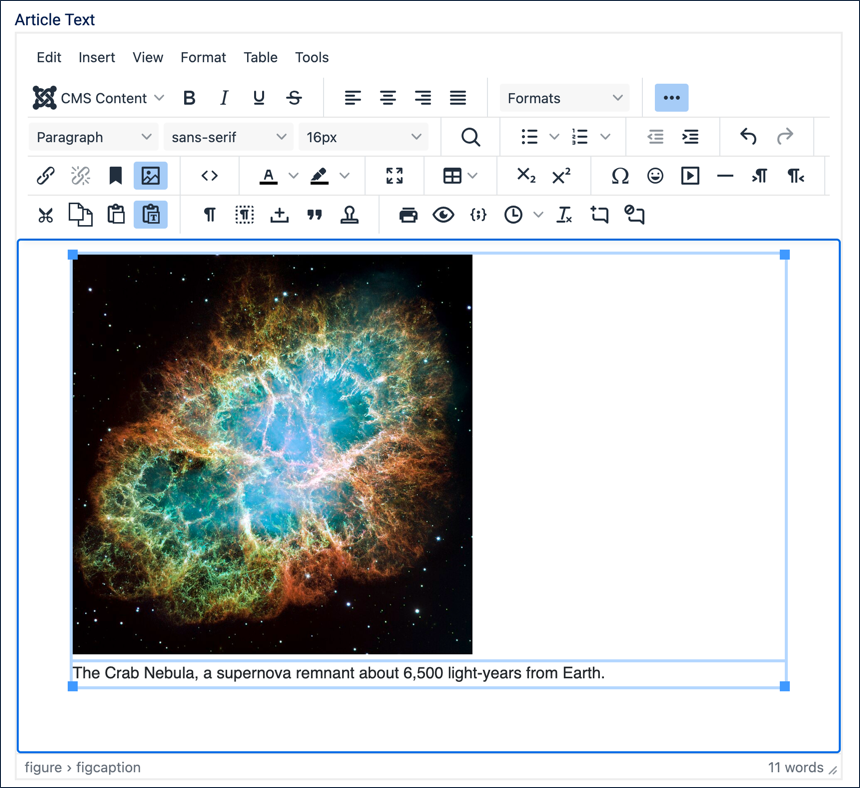
Task: Set right-to-left text direction
Action: click(x=795, y=176)
